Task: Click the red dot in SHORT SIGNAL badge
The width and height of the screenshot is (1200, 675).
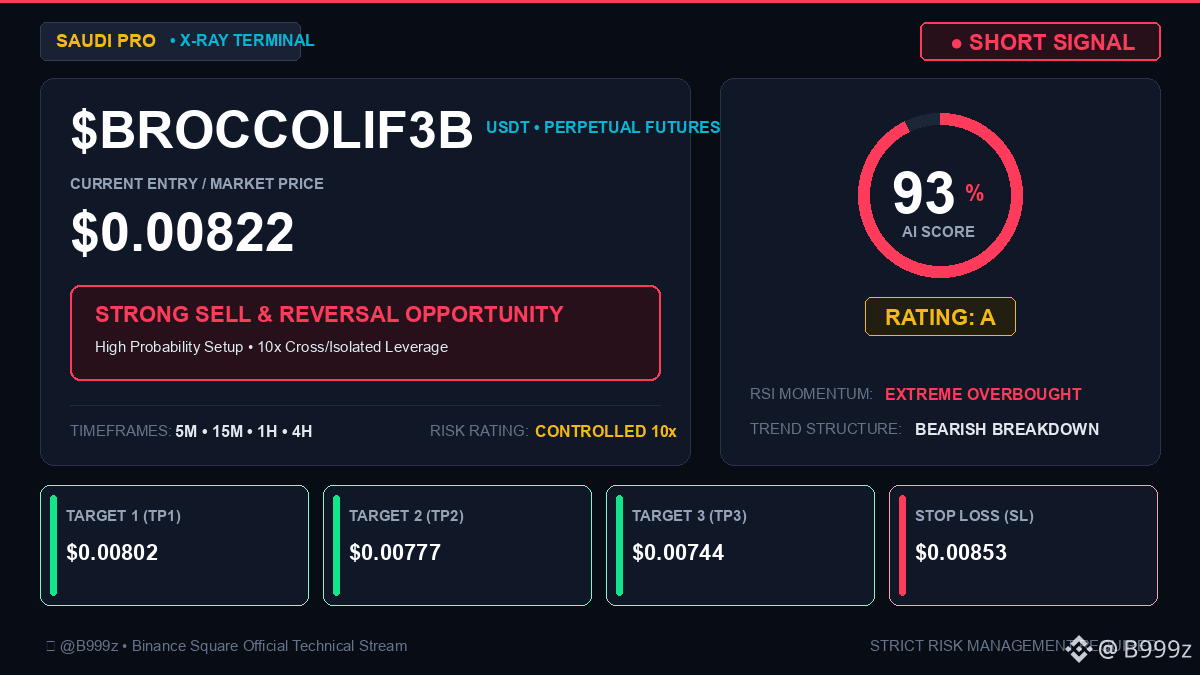Action: coord(956,44)
